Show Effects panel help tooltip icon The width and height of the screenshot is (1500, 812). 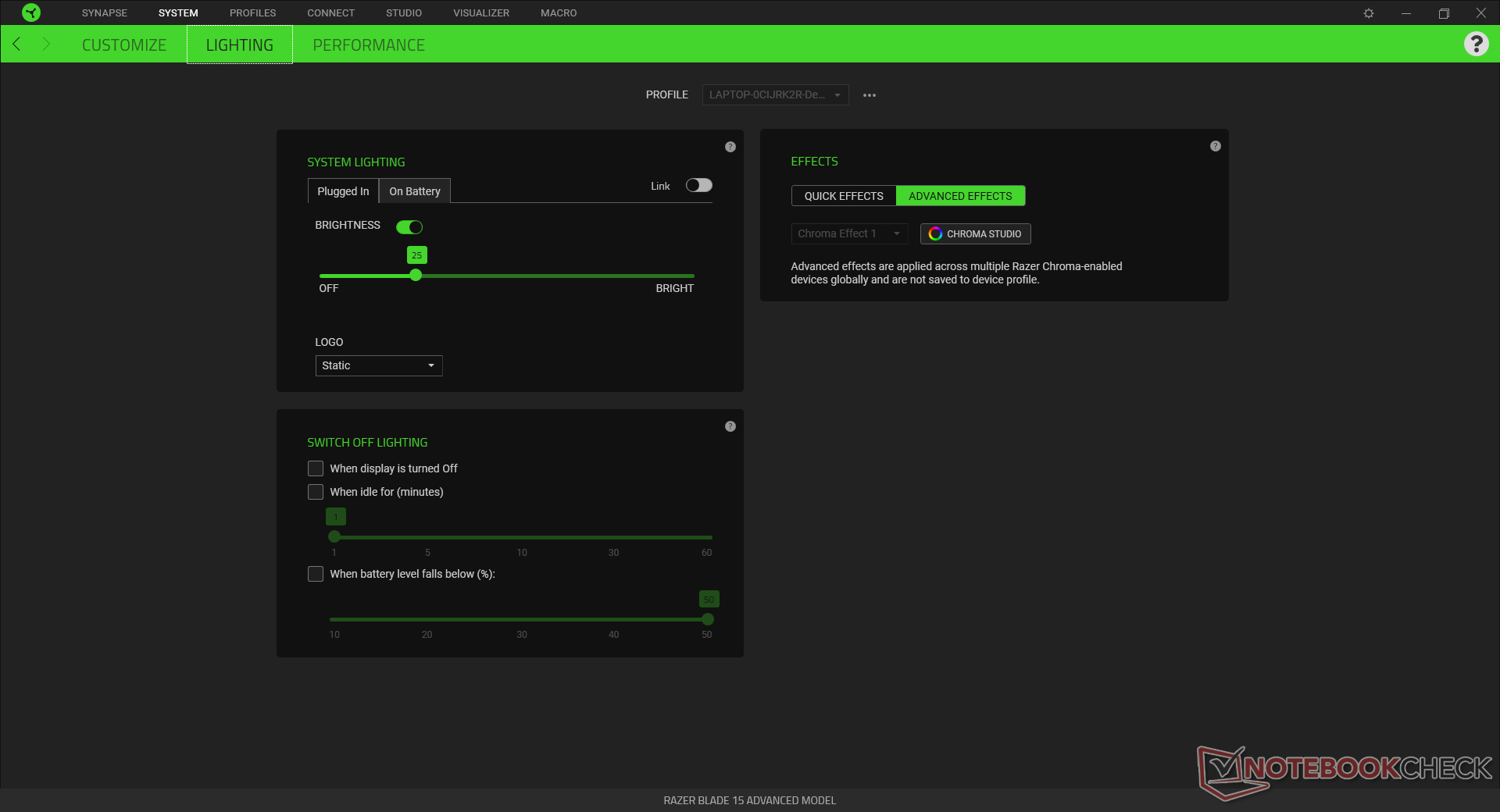coord(1216,146)
